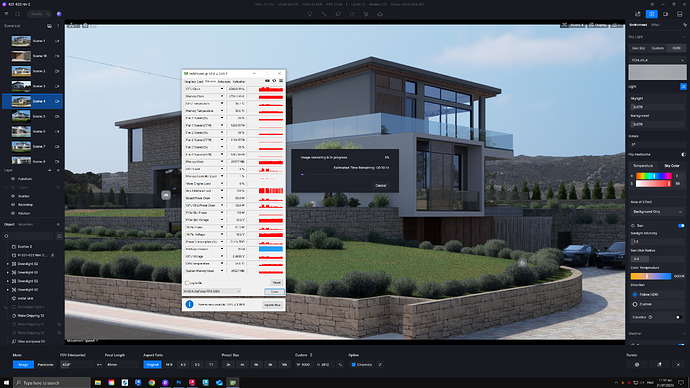Viewport: 690px width, 388px height.
Task: Open the GPU Clock sensor dropdown arrow
Action: click(222, 89)
